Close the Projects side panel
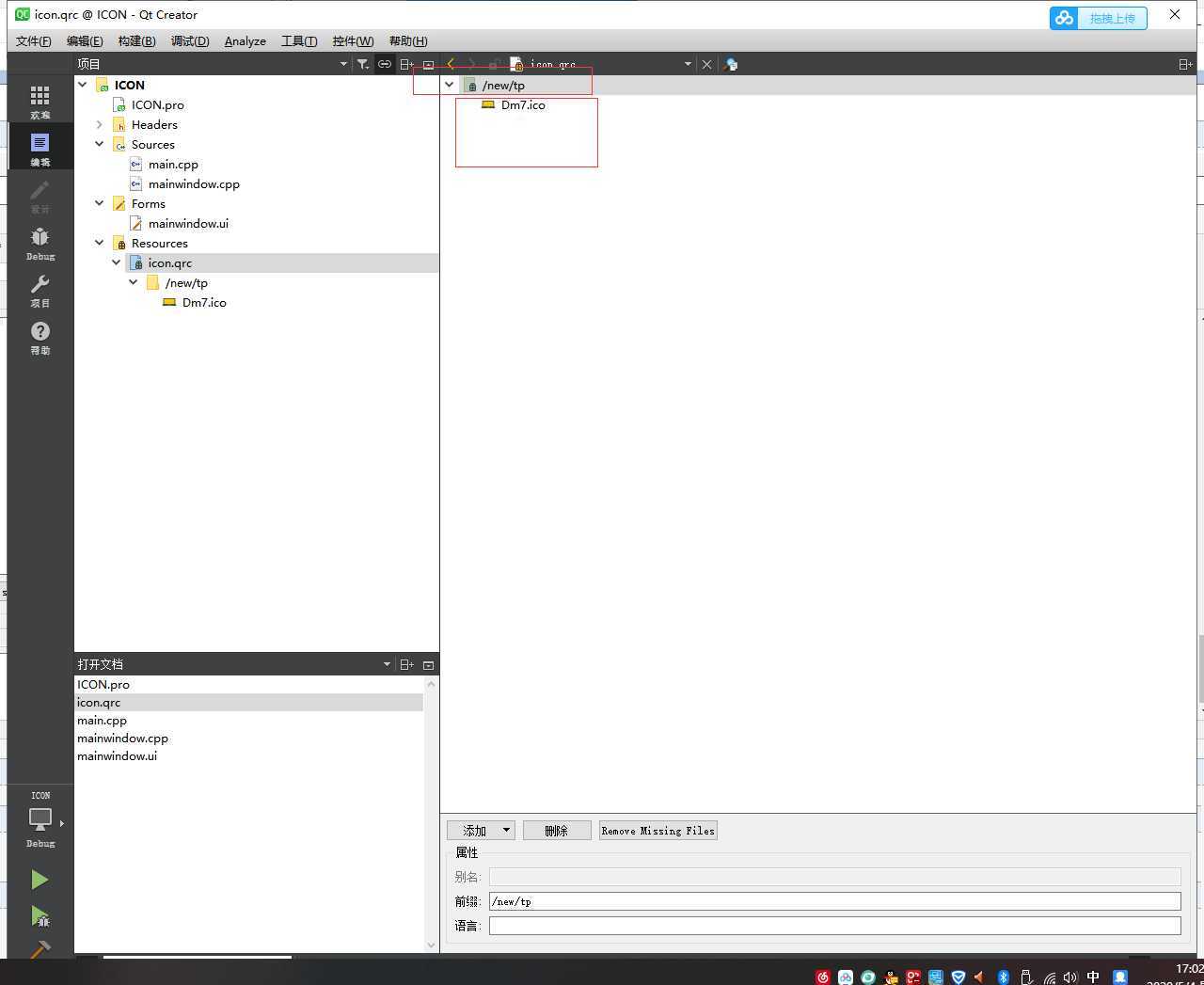 click(428, 64)
